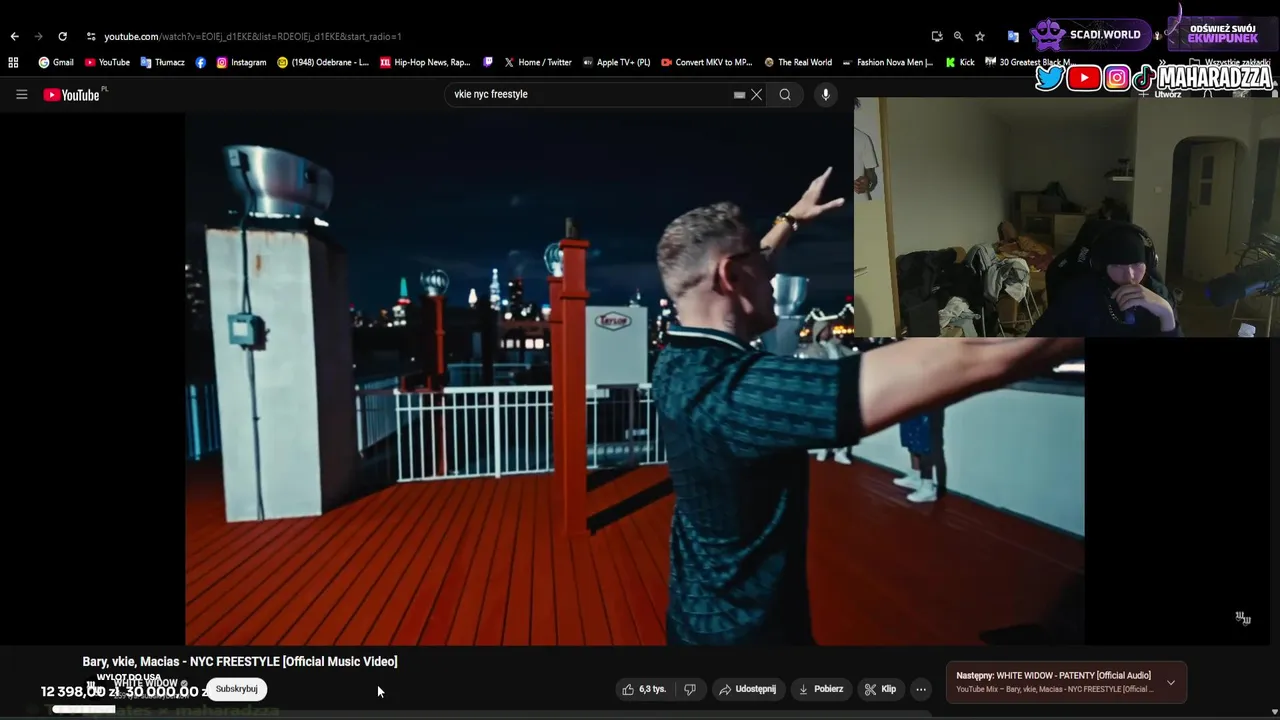Open The Real World bookmark
The height and width of the screenshot is (720, 1280).
pos(798,62)
